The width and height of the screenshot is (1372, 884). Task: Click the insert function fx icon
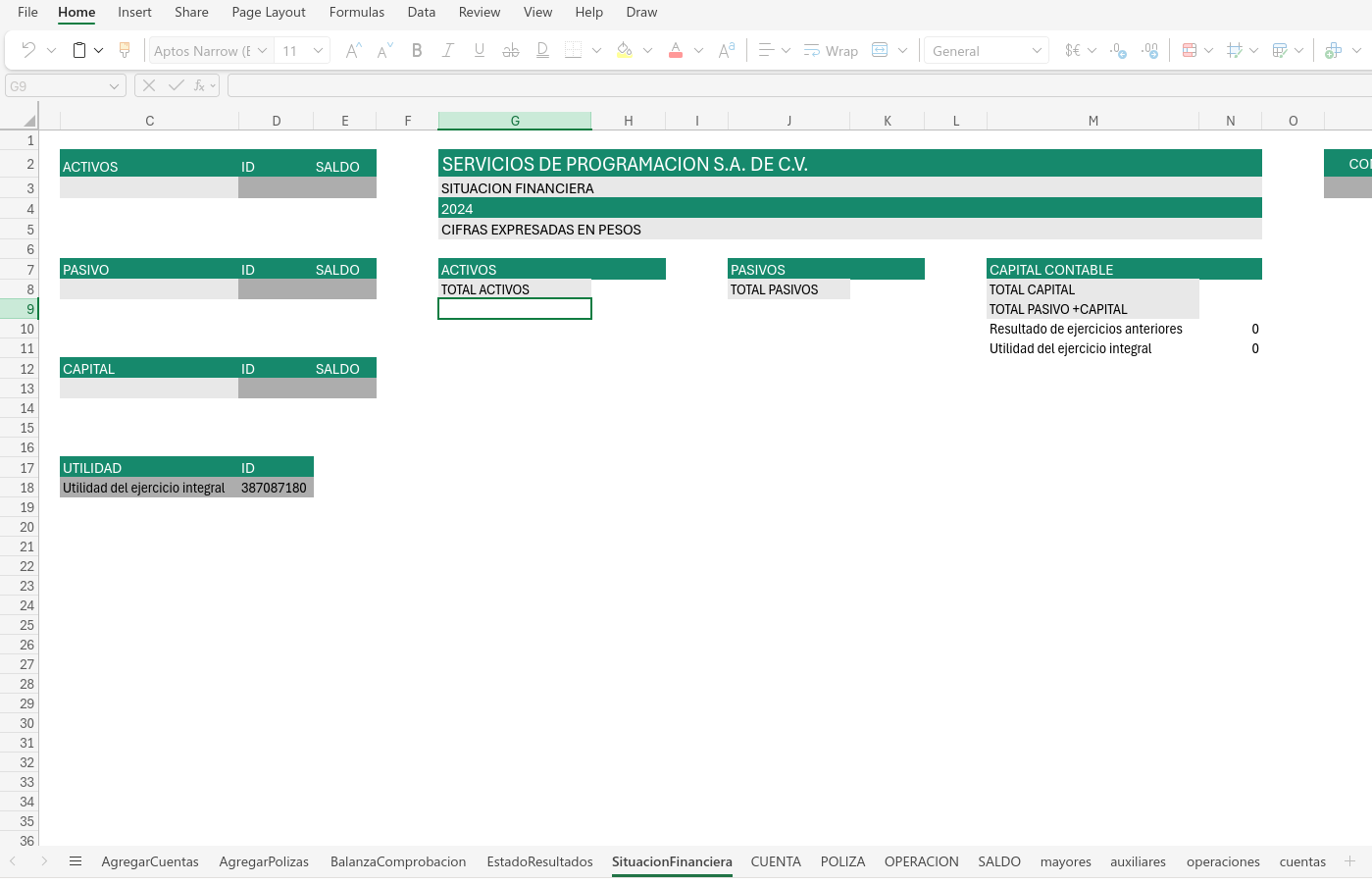click(x=199, y=85)
